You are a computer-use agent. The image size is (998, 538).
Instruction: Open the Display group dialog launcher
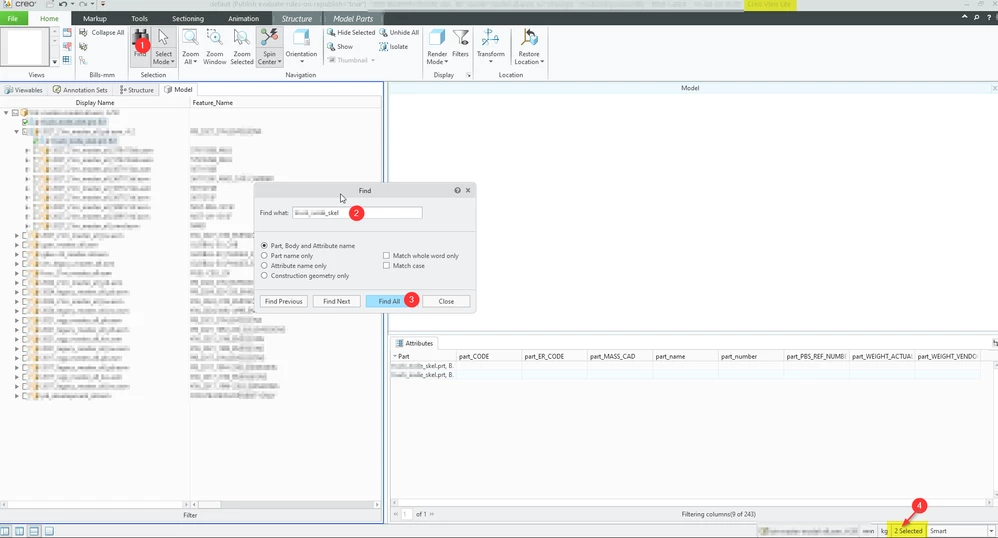click(468, 75)
